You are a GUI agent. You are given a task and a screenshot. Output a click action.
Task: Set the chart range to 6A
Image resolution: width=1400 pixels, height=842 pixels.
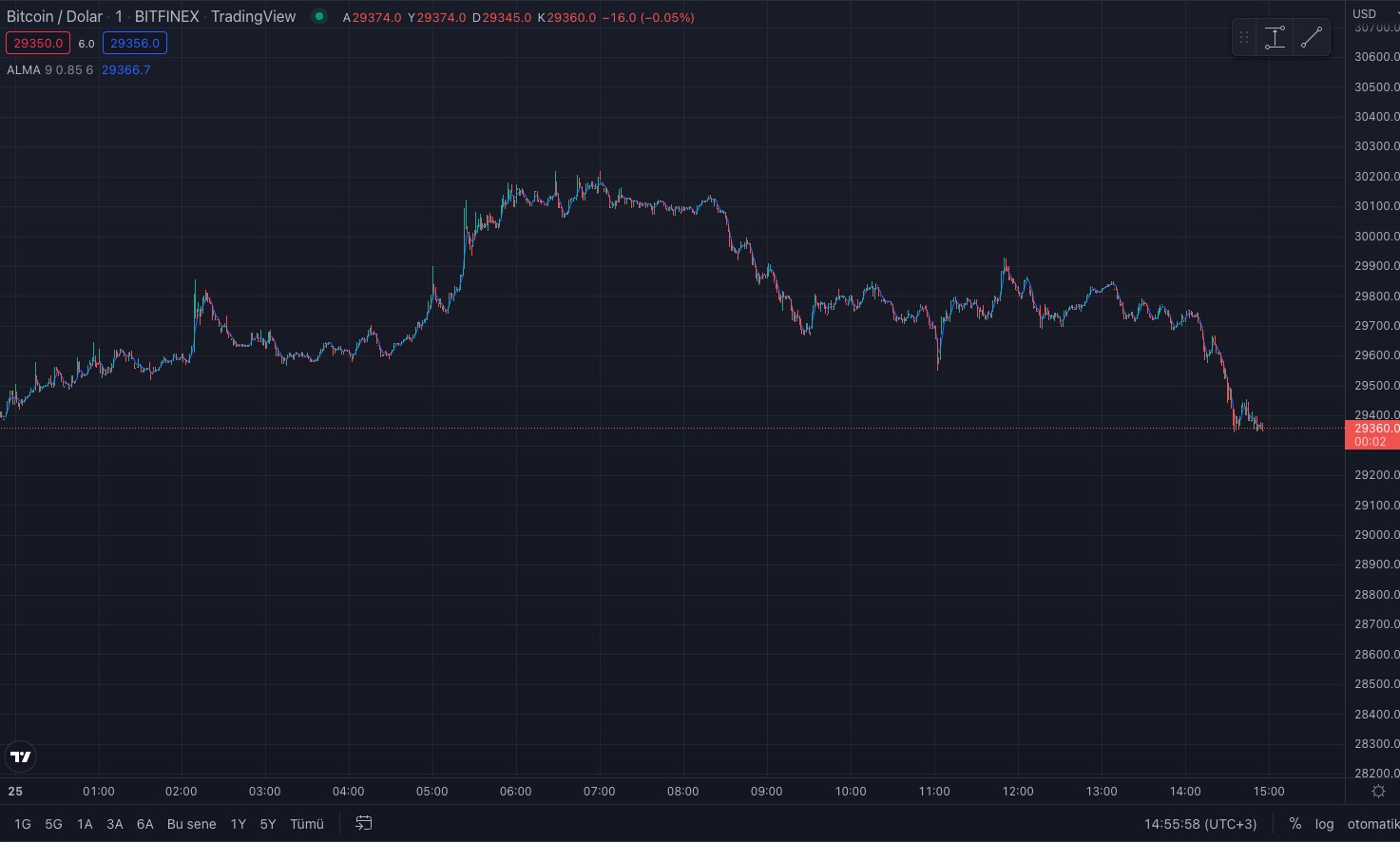click(144, 824)
